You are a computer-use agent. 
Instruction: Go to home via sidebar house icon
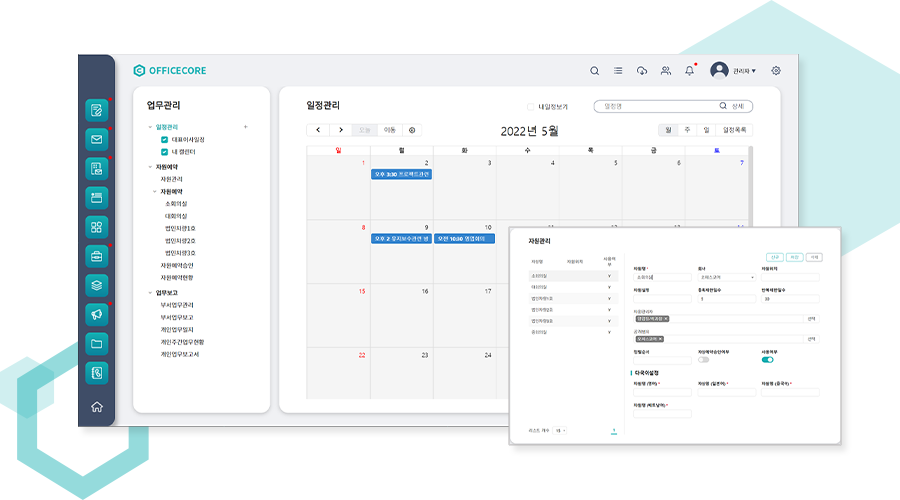[97, 406]
